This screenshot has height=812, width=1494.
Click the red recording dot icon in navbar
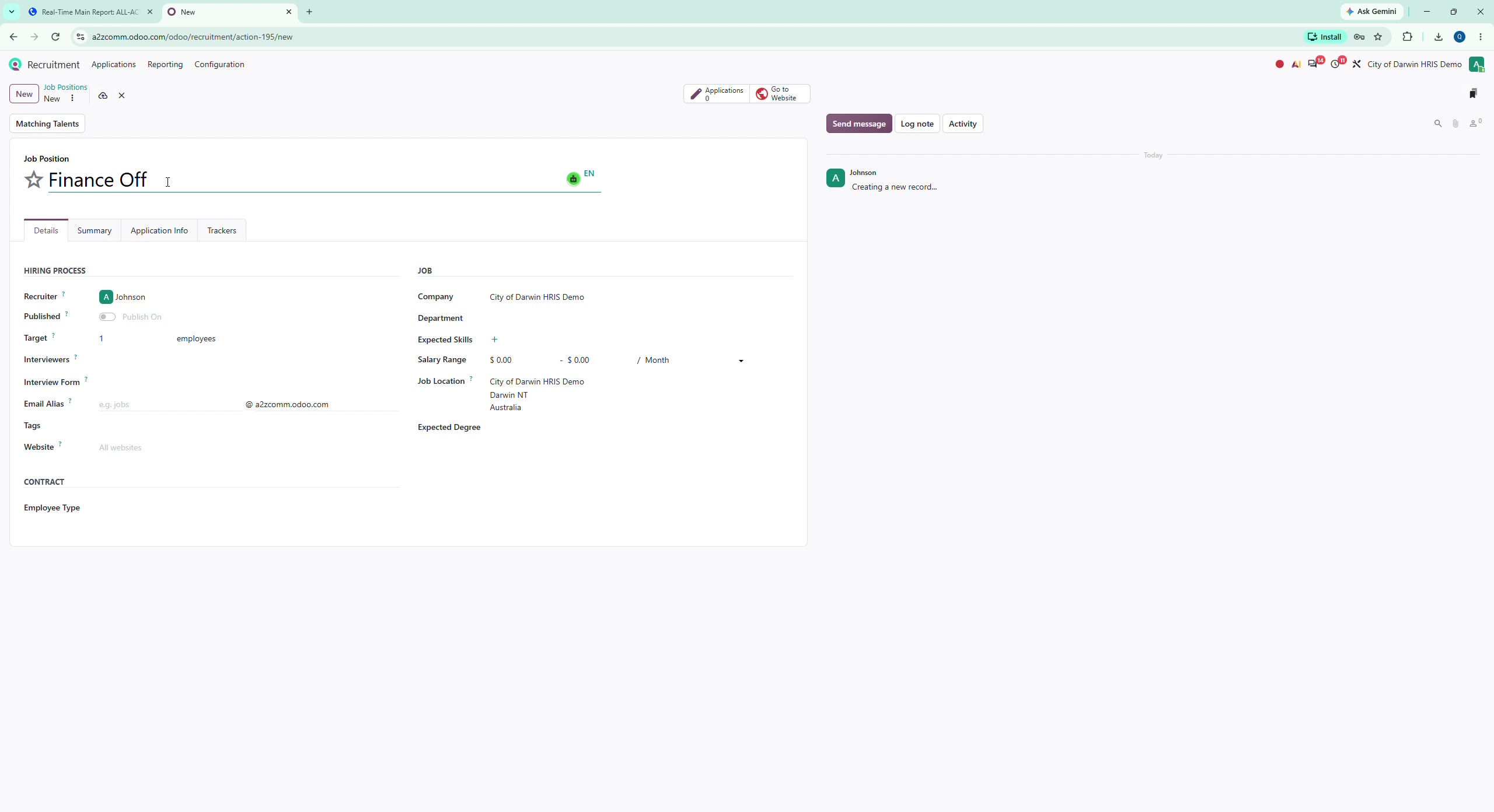pyautogui.click(x=1280, y=64)
